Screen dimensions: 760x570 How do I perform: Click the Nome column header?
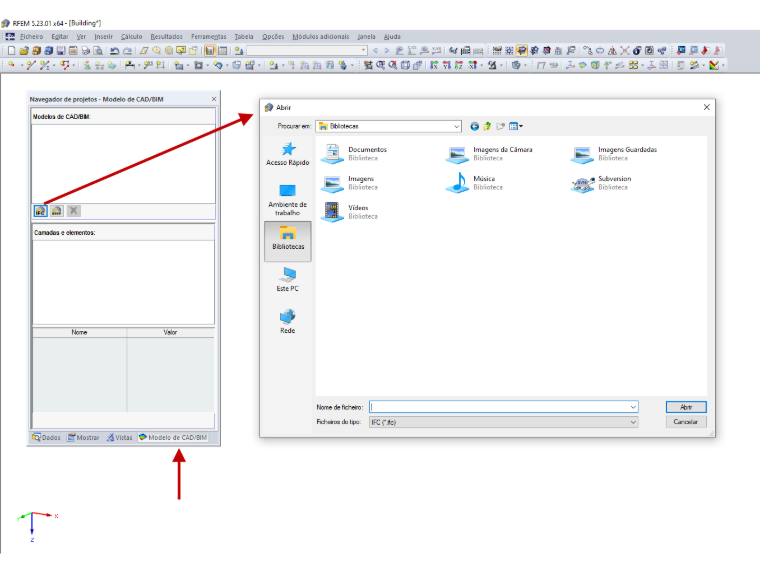[x=79, y=332]
